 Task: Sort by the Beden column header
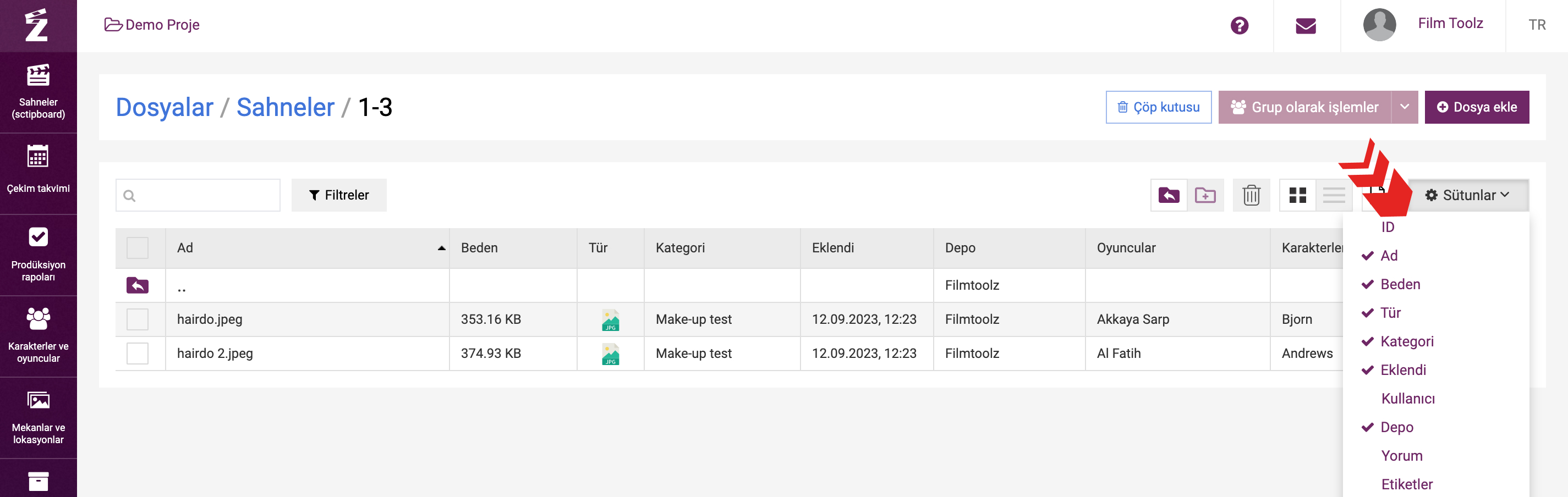tap(513, 248)
